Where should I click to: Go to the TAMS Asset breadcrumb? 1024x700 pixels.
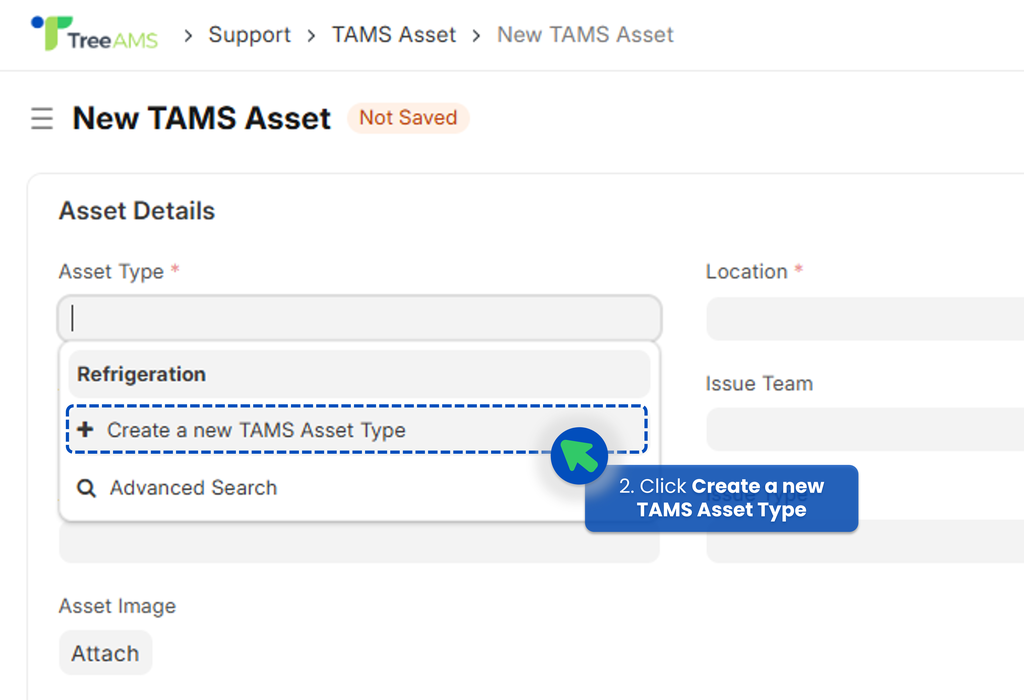(x=394, y=35)
